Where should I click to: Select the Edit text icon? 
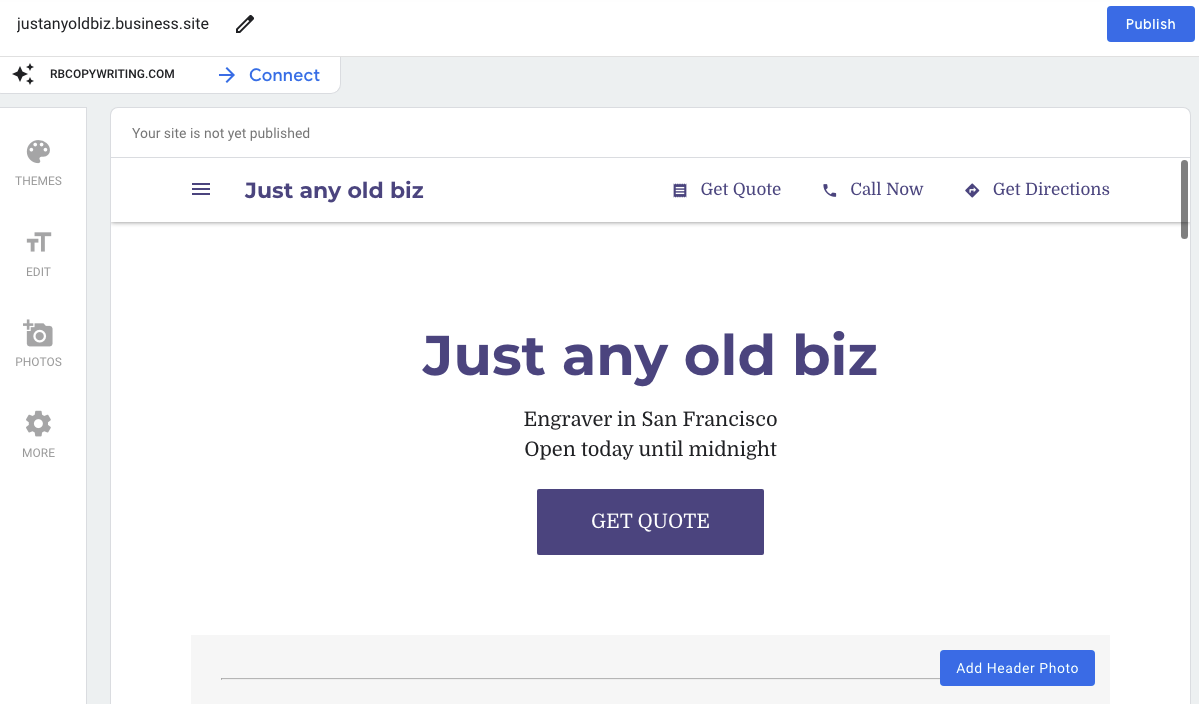coord(38,242)
